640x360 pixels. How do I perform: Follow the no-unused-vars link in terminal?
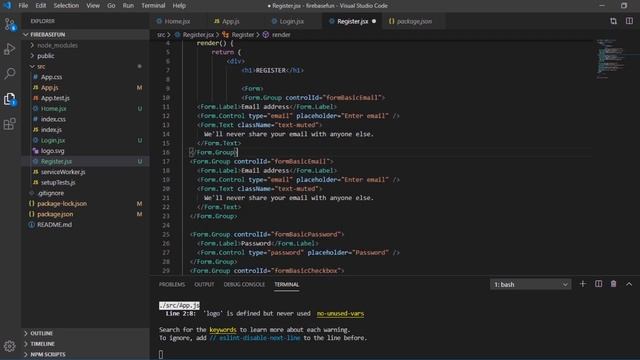340,313
